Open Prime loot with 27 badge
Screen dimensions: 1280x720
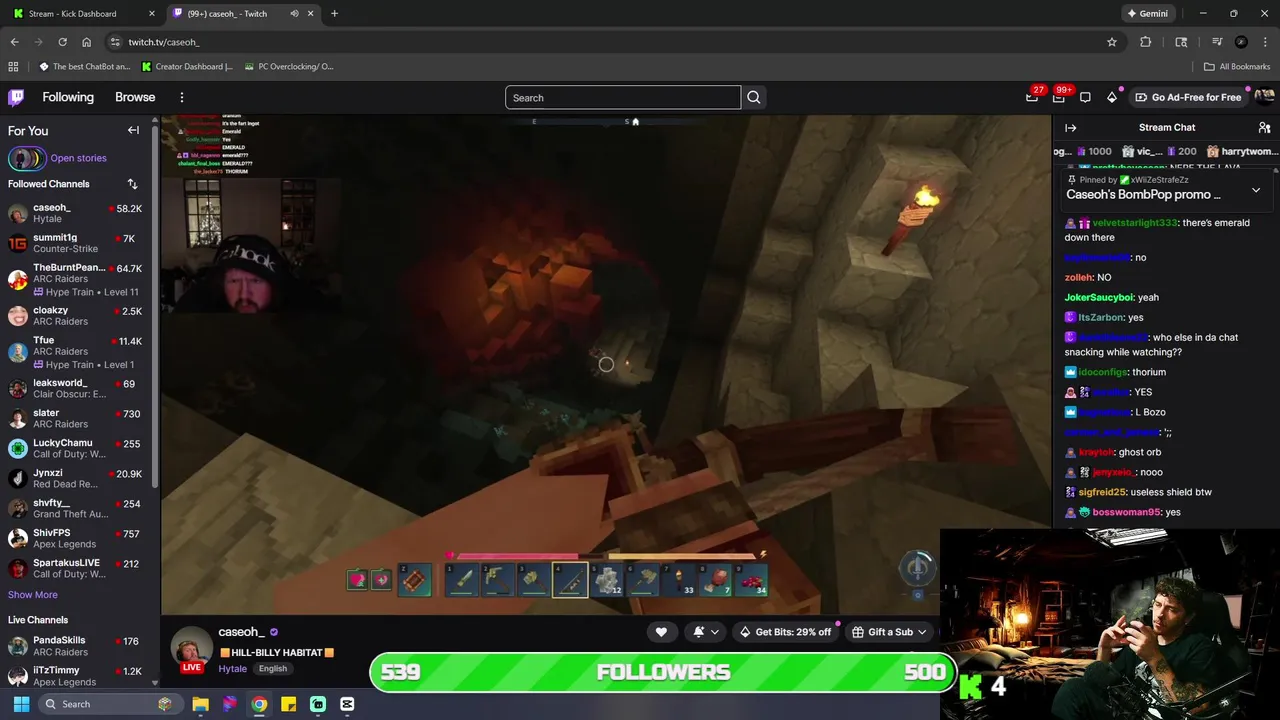(x=1032, y=97)
